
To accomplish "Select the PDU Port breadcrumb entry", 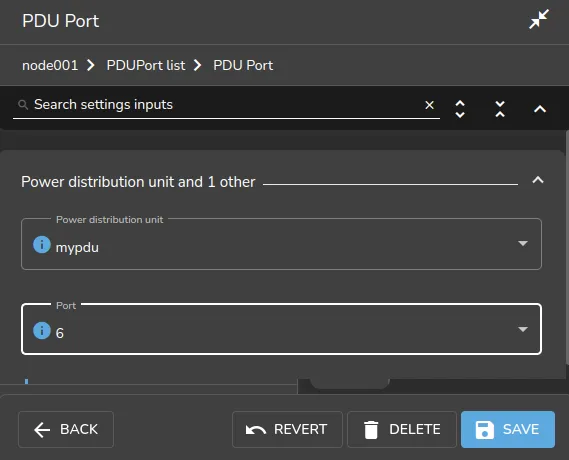I will [243, 65].
